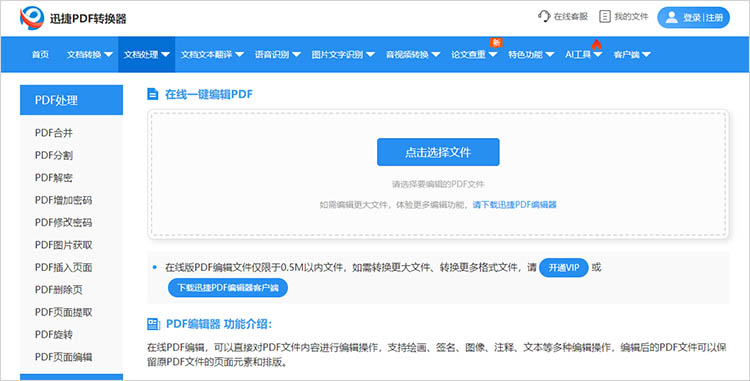Viewport: 750px width, 381px height.
Task: Select PDF修改密码 in the sidebar
Action: click(x=63, y=223)
